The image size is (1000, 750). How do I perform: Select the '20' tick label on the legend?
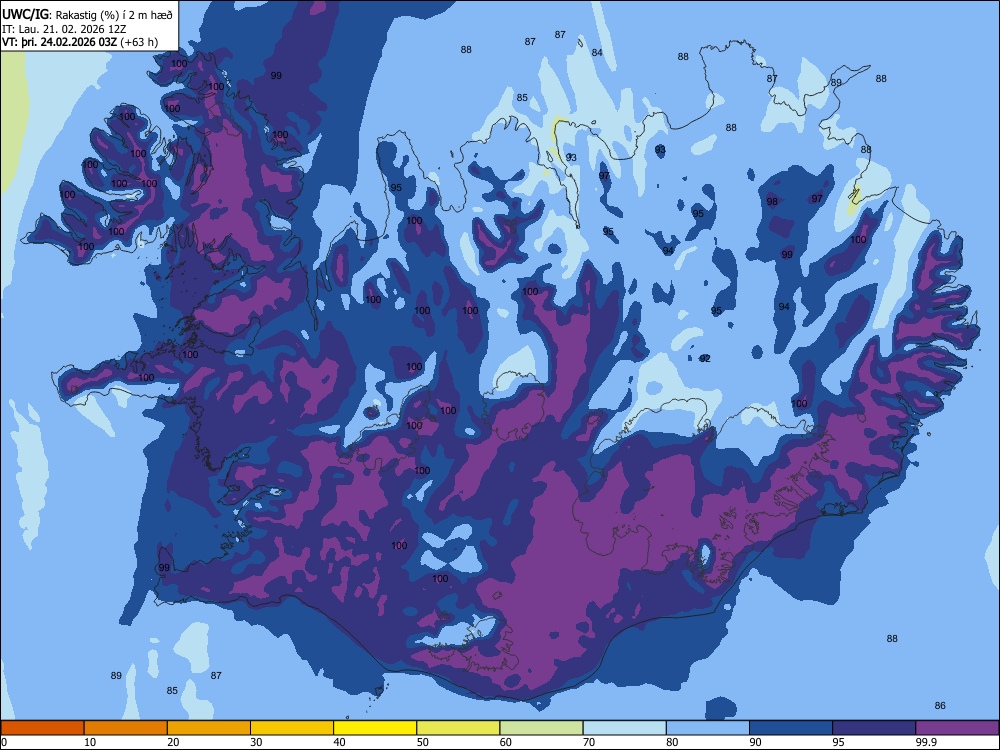pyautogui.click(x=173, y=742)
